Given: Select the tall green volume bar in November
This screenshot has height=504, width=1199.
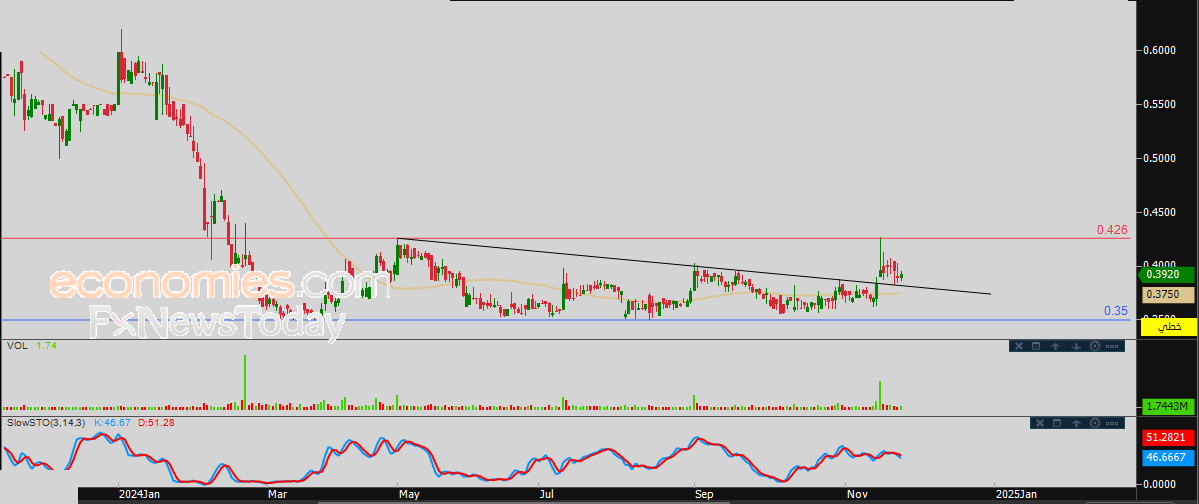Looking at the screenshot, I should tap(880, 394).
